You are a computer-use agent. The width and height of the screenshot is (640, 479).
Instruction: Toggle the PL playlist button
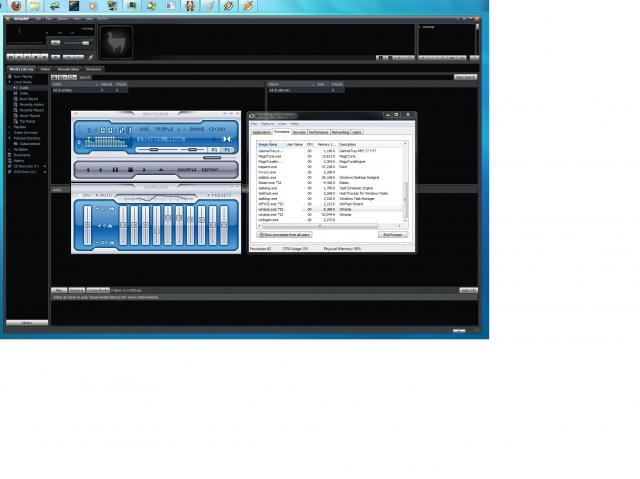tap(227, 150)
